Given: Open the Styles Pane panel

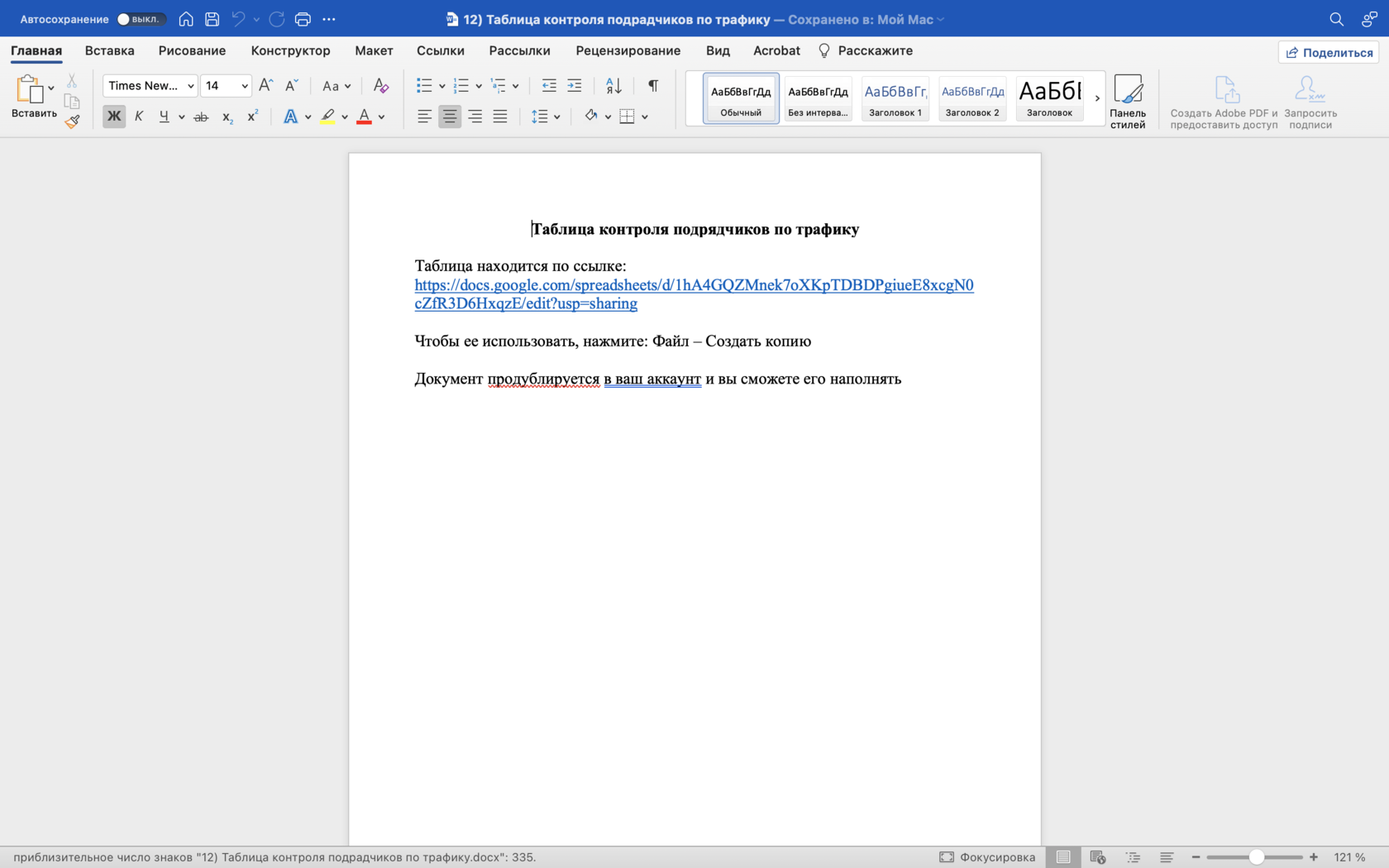Looking at the screenshot, I should (1127, 101).
